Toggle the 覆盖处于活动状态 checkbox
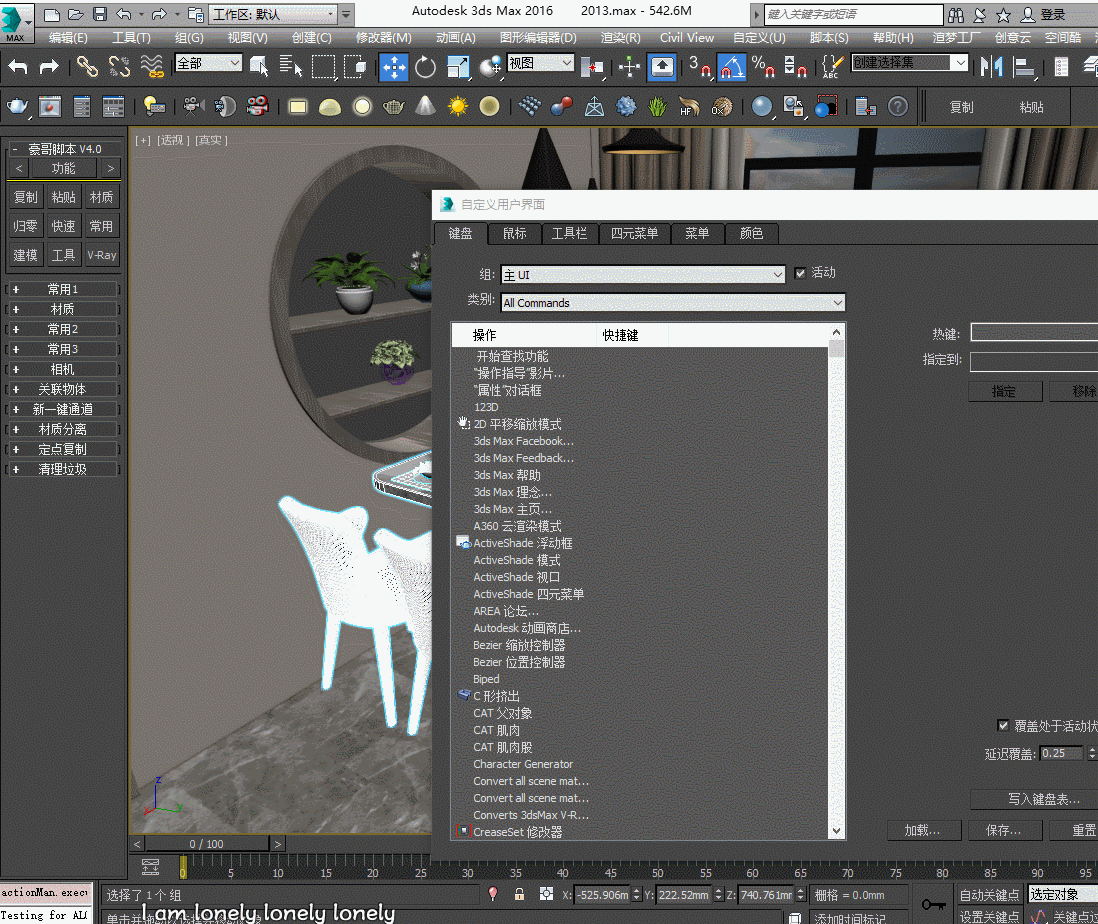The width and height of the screenshot is (1098, 924). click(x=1003, y=726)
